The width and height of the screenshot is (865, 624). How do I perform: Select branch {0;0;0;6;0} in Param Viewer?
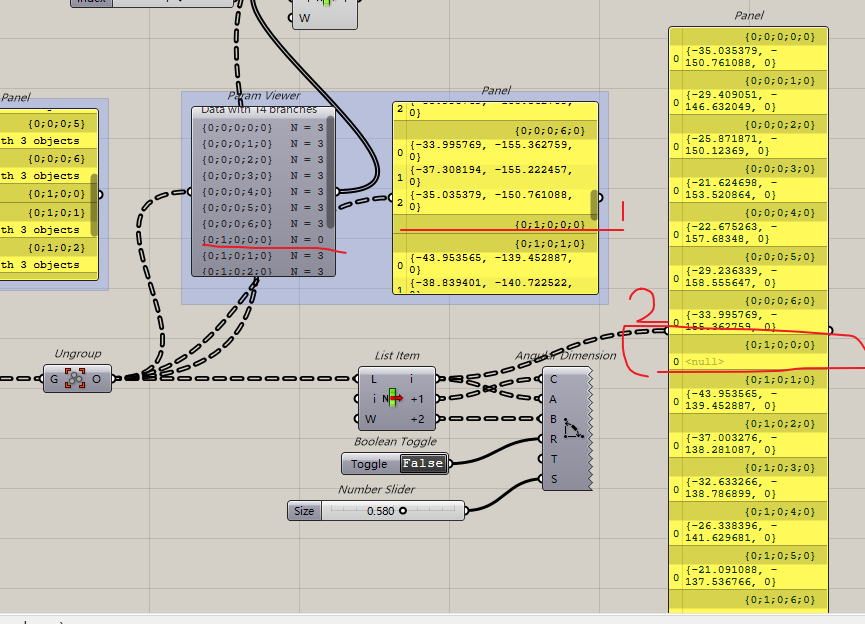[263, 223]
